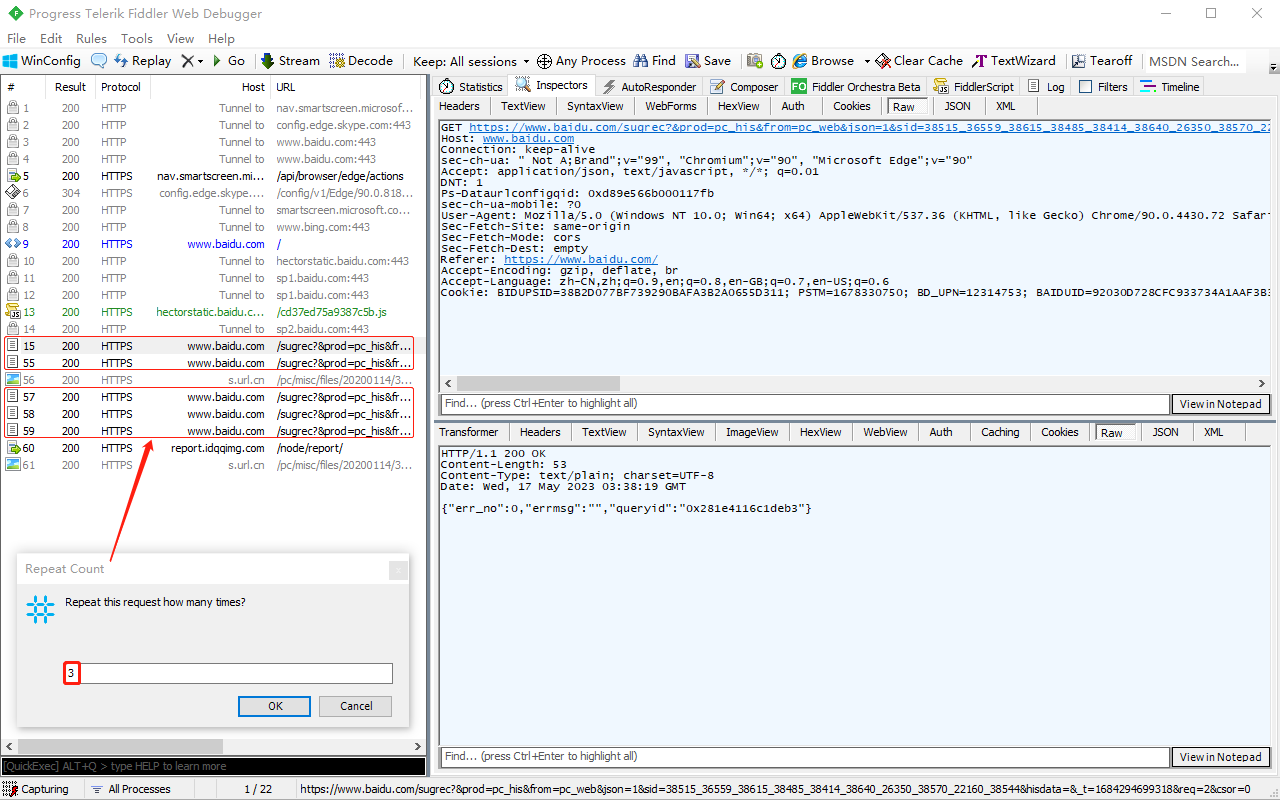Viewport: 1280px width, 800px height.
Task: Open the Tools menu
Action: tap(137, 38)
